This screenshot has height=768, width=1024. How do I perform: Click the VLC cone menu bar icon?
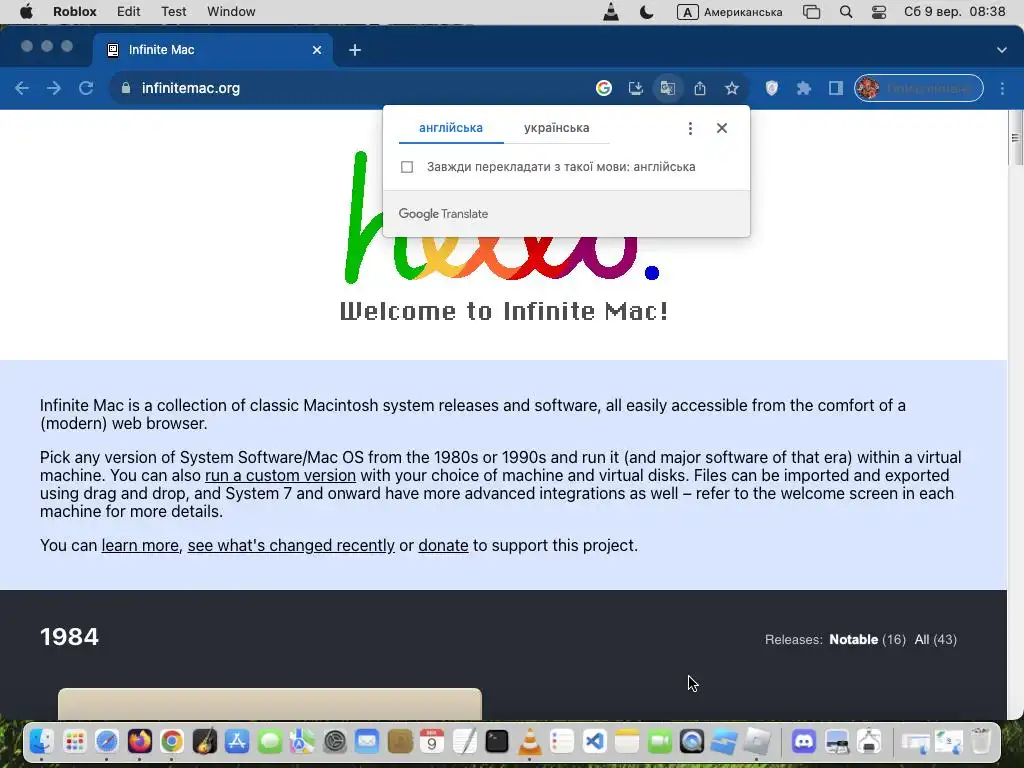click(x=611, y=12)
